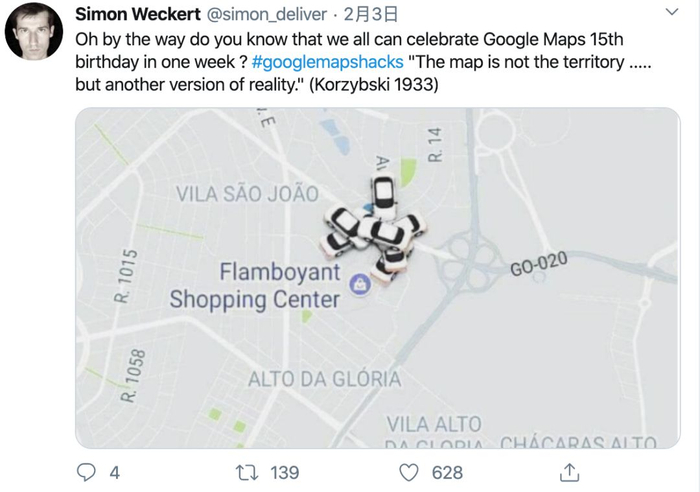
Task: Click the ALTO DA GLÓRIA map label
Action: (x=324, y=380)
